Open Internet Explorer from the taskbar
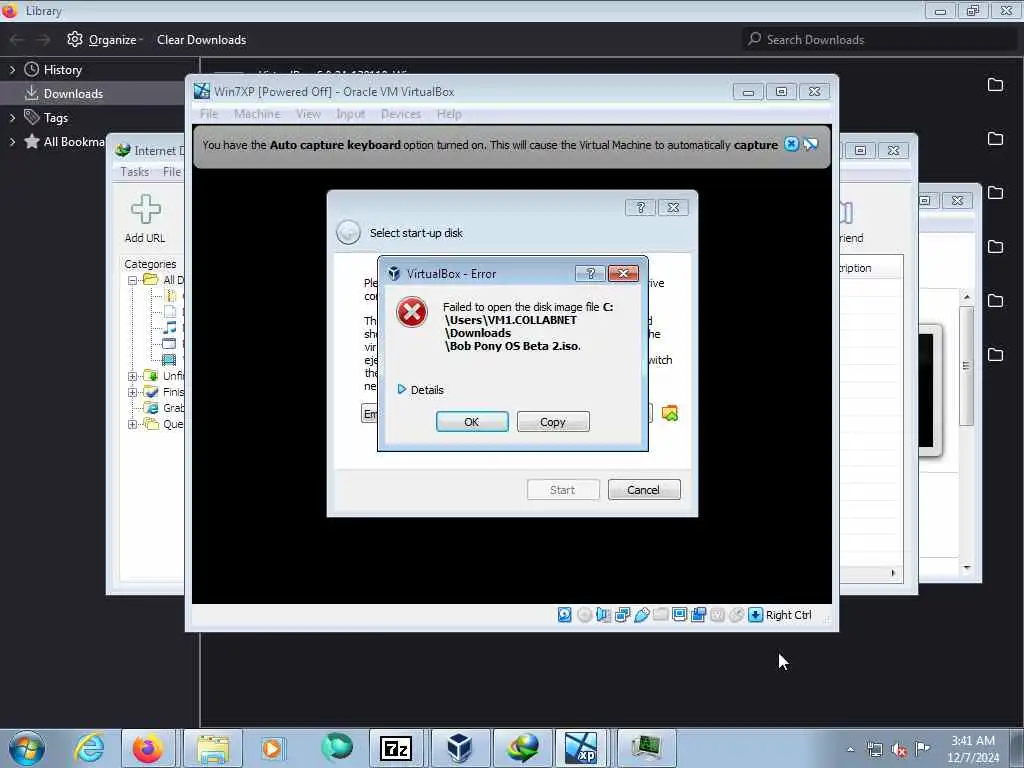 click(x=89, y=748)
